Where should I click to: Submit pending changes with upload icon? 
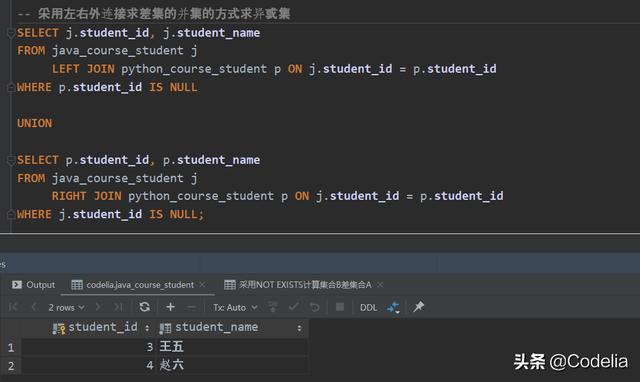tap(273, 307)
